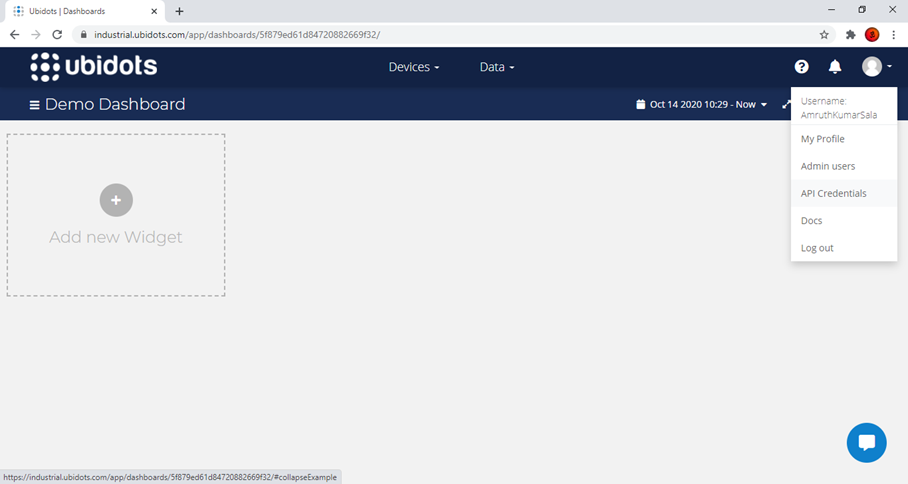
Task: Select My Profile from the user menu
Action: 844,139
